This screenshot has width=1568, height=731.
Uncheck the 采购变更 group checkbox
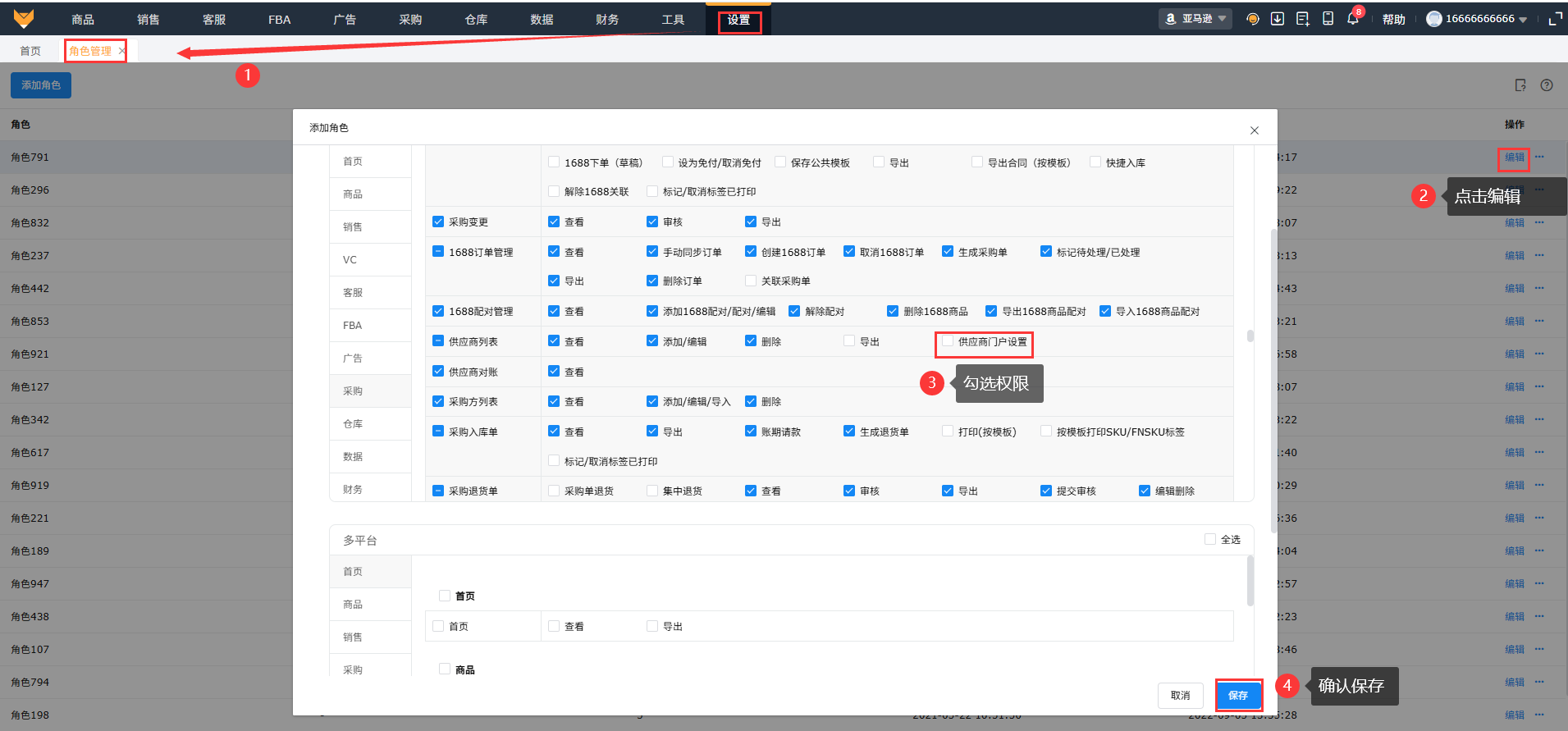pos(438,222)
